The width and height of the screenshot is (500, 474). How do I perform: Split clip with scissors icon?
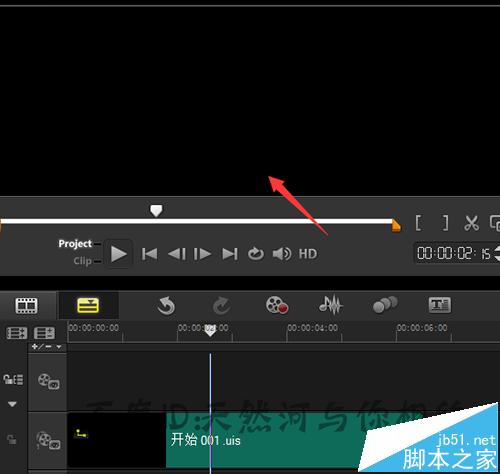pos(471,223)
